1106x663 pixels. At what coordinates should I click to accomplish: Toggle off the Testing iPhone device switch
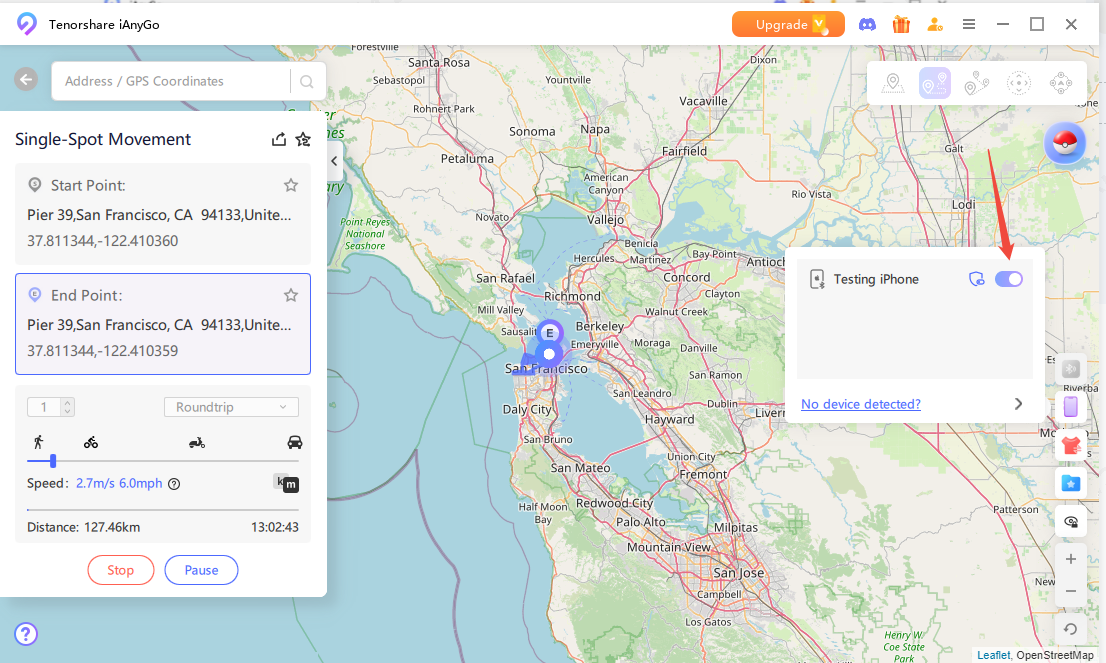point(1009,279)
